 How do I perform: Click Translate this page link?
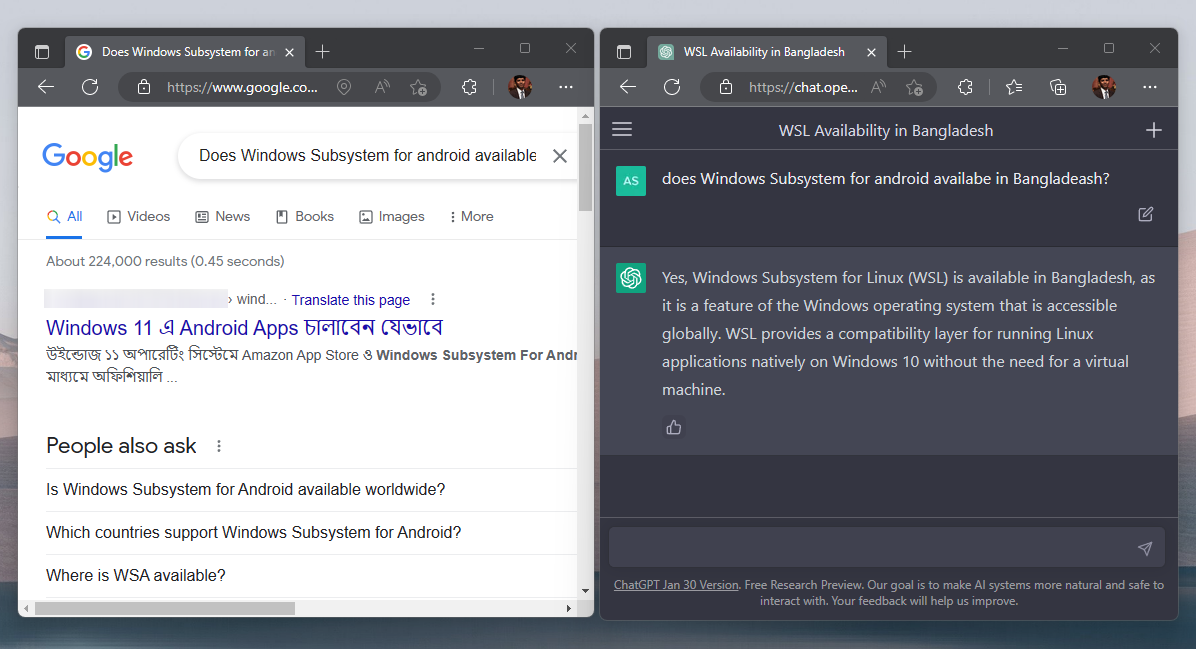[x=351, y=300]
